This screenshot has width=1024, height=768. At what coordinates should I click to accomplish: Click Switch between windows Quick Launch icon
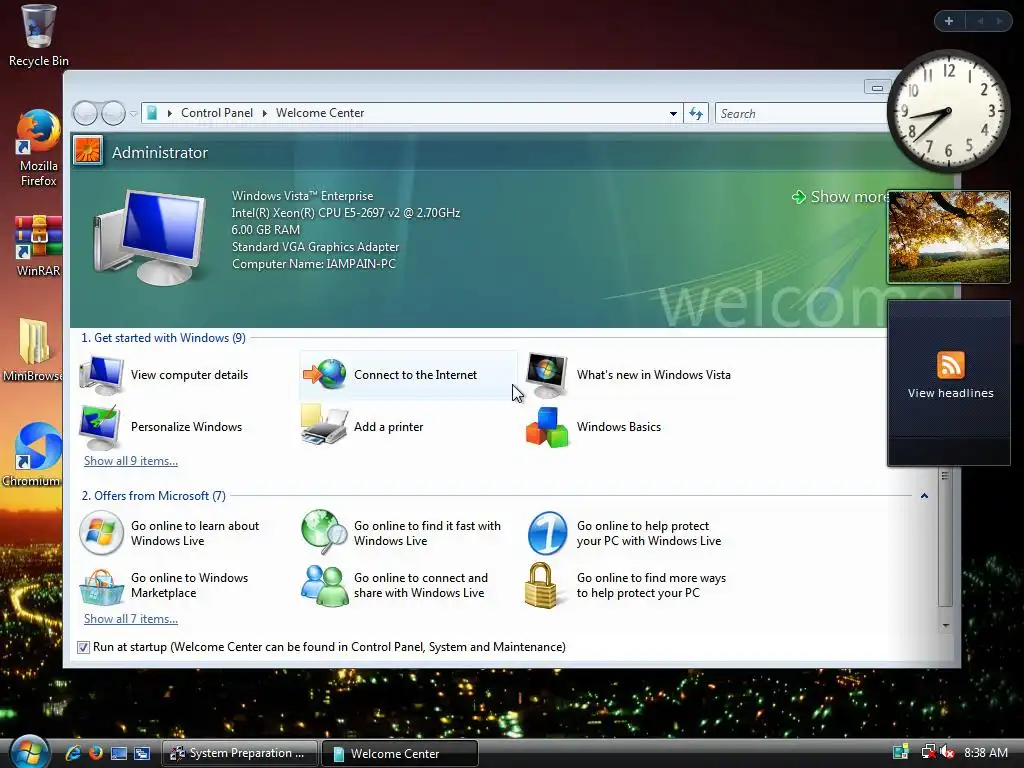click(142, 753)
